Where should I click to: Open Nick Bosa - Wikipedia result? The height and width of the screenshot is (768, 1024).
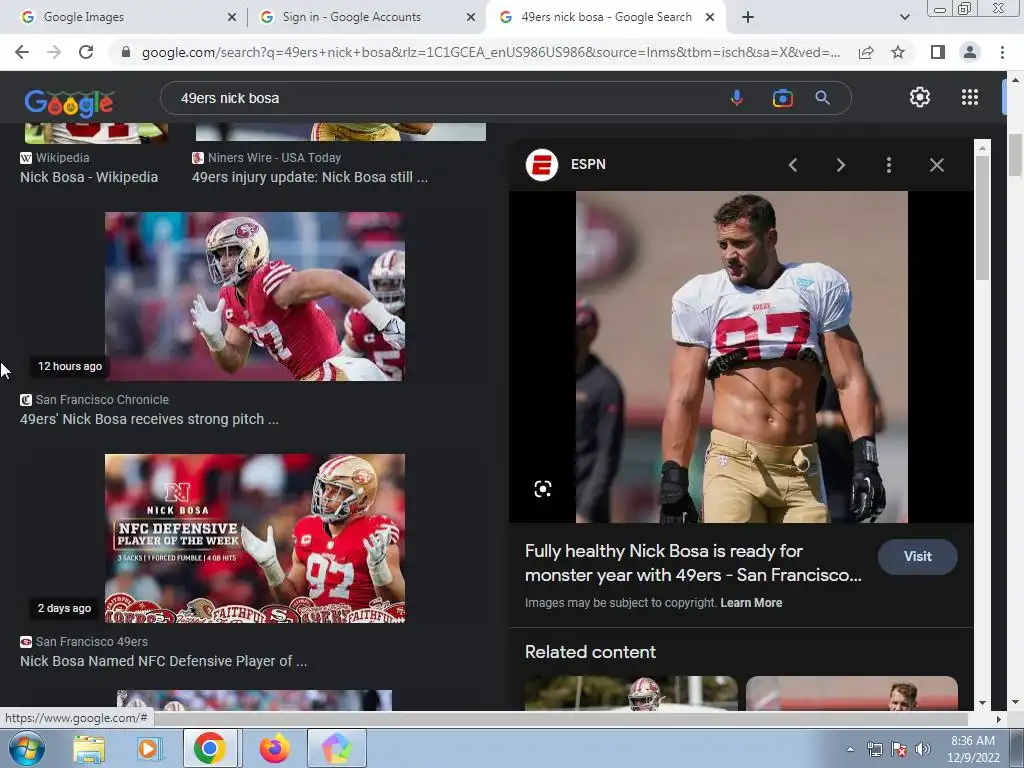tap(89, 177)
